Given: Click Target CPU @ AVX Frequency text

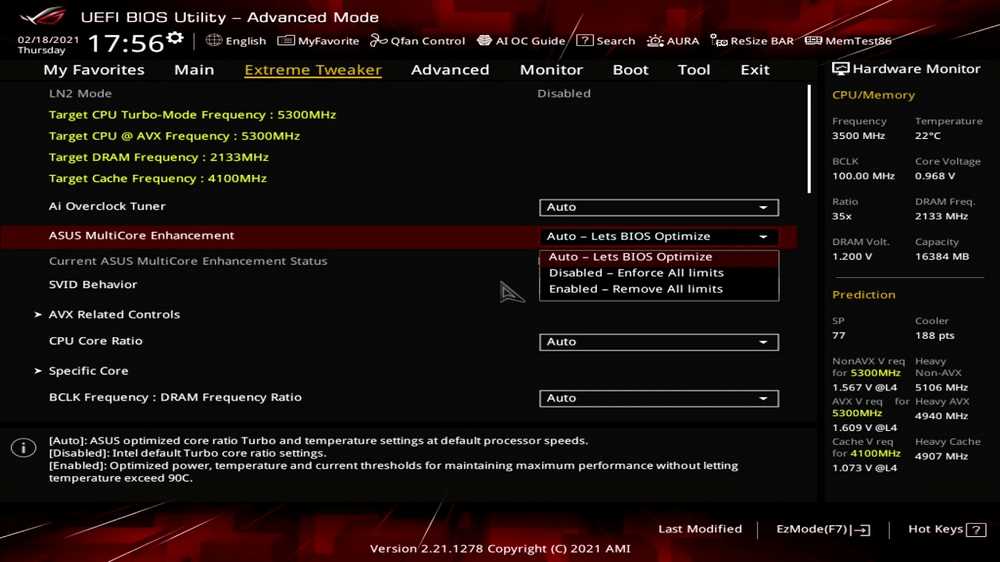Looking at the screenshot, I should [174, 136].
